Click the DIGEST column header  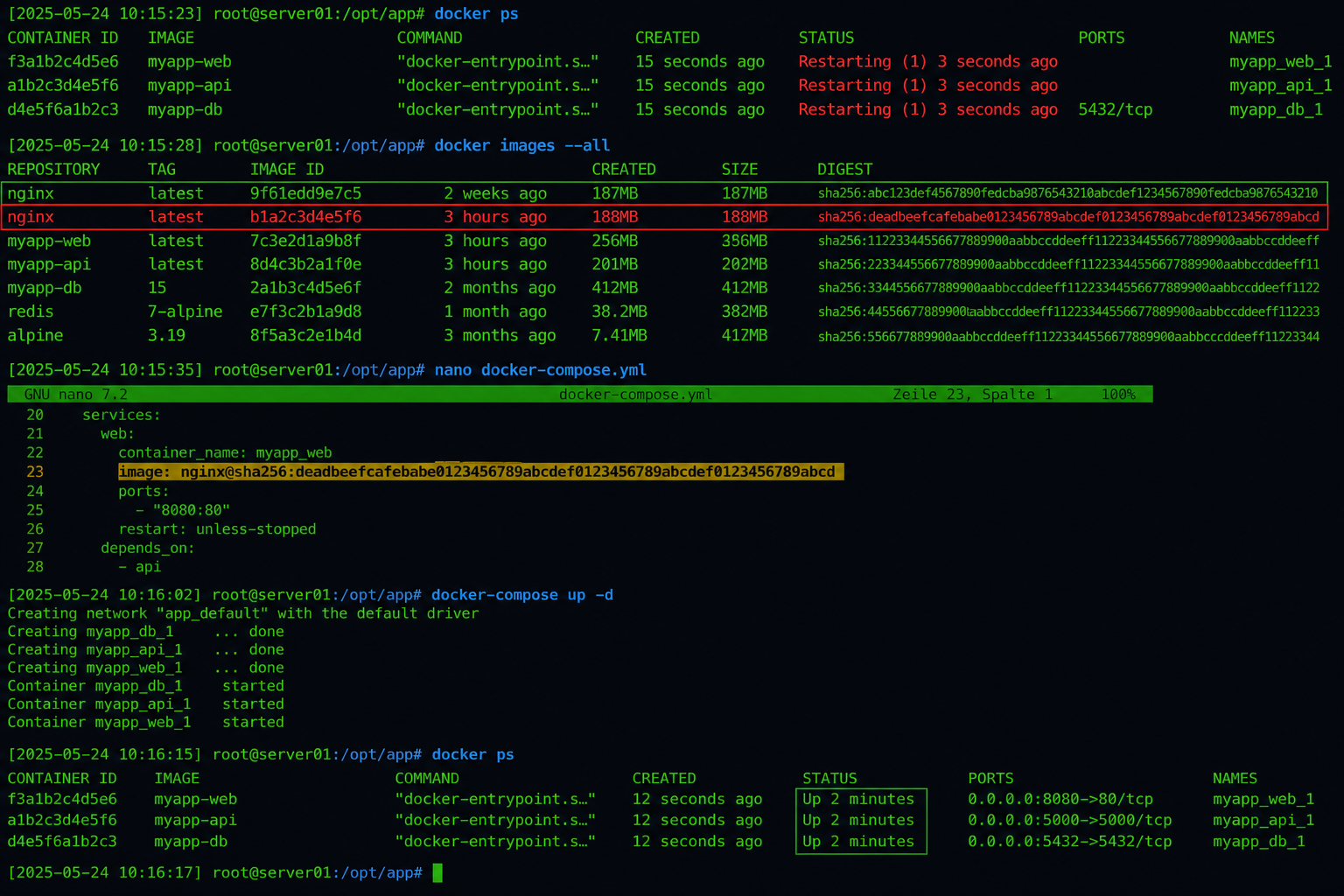point(844,169)
